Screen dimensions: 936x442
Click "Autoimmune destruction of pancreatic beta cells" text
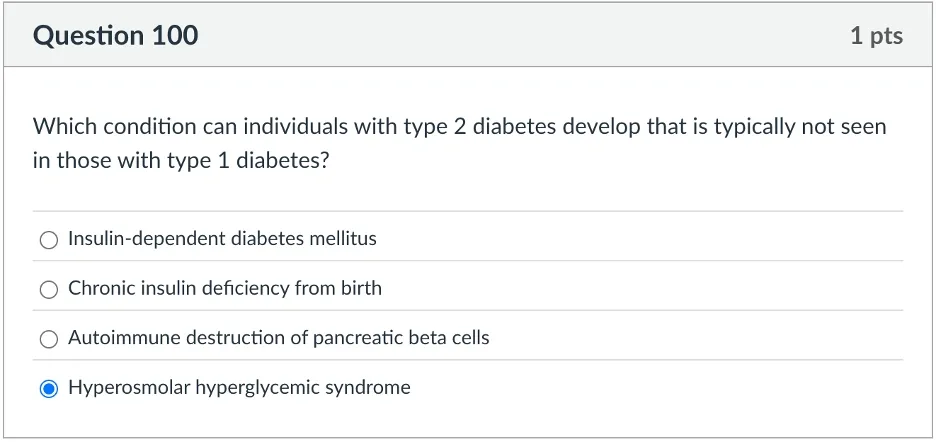tap(279, 338)
